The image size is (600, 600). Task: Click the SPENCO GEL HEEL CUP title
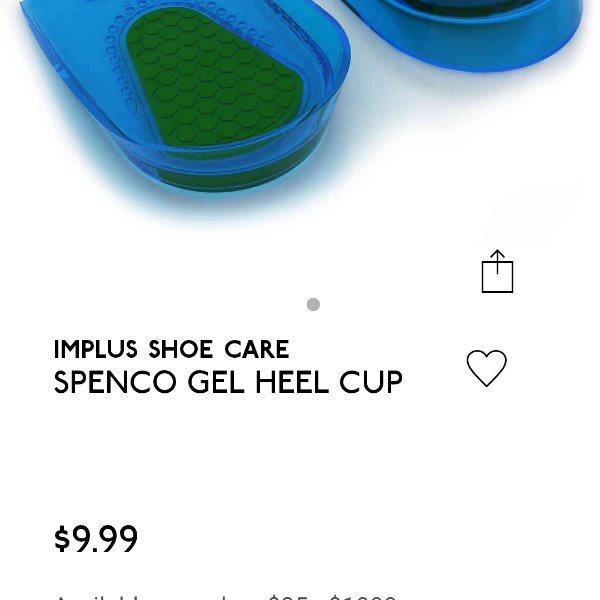(228, 382)
